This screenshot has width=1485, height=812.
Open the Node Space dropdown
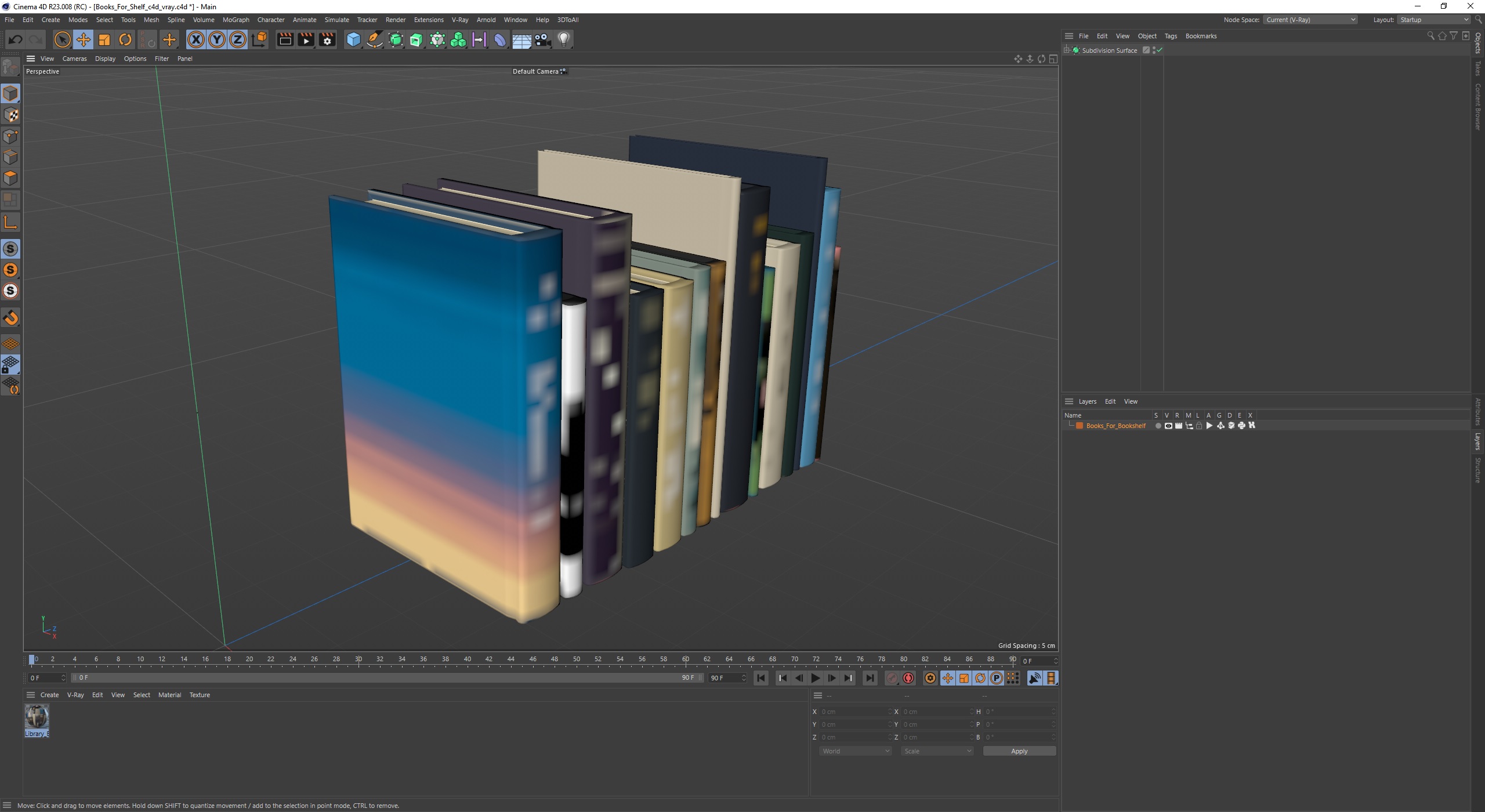pos(1310,20)
